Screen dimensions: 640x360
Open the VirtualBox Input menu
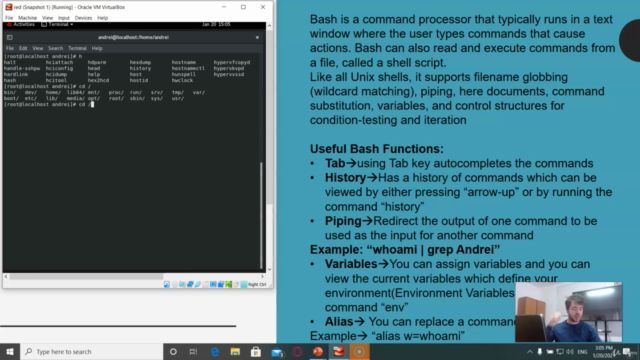64,18
